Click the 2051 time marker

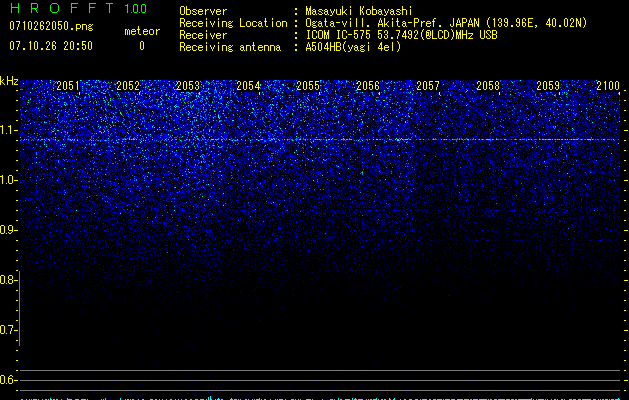click(68, 86)
